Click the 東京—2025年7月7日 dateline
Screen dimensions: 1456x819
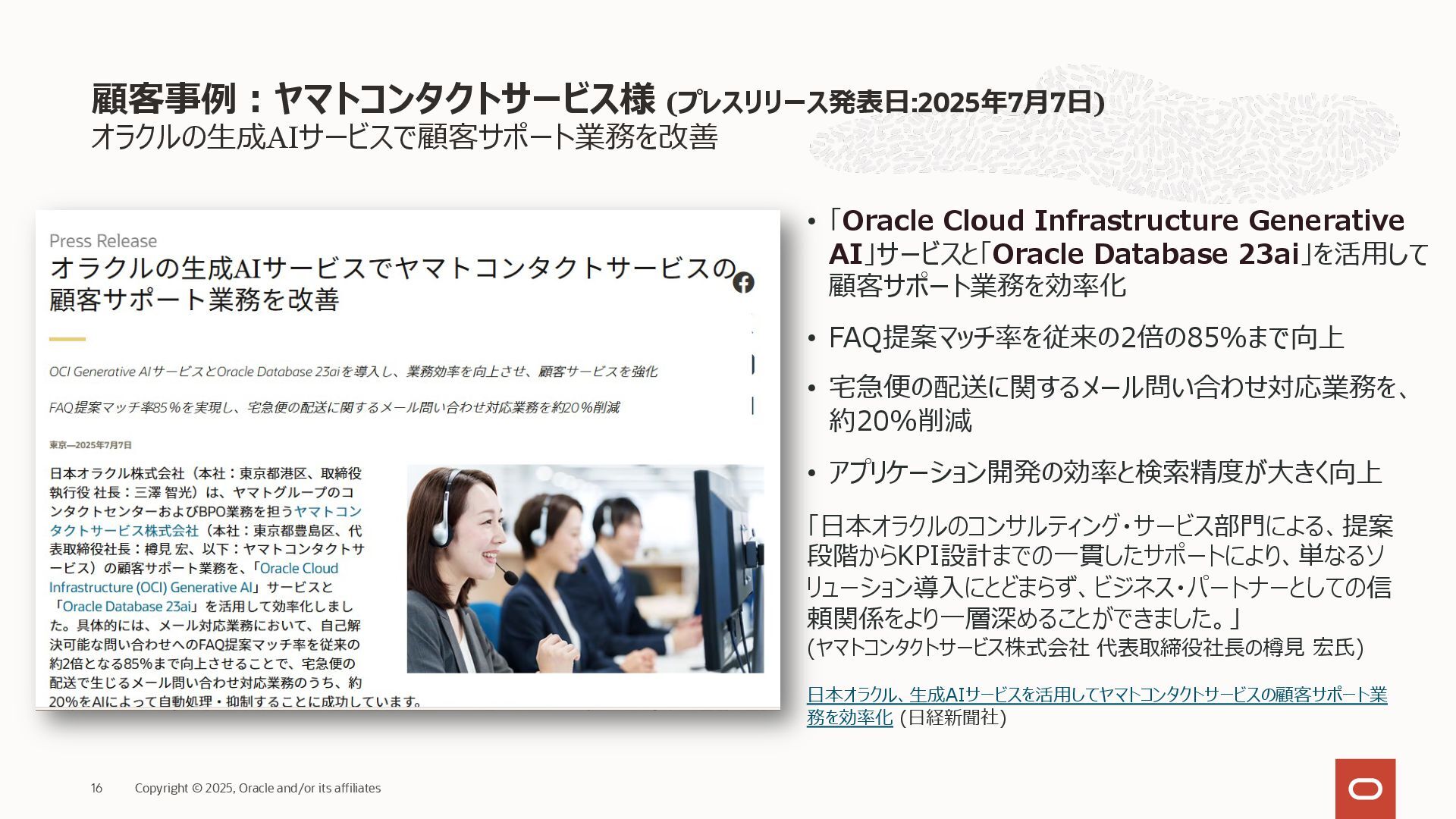(x=91, y=445)
